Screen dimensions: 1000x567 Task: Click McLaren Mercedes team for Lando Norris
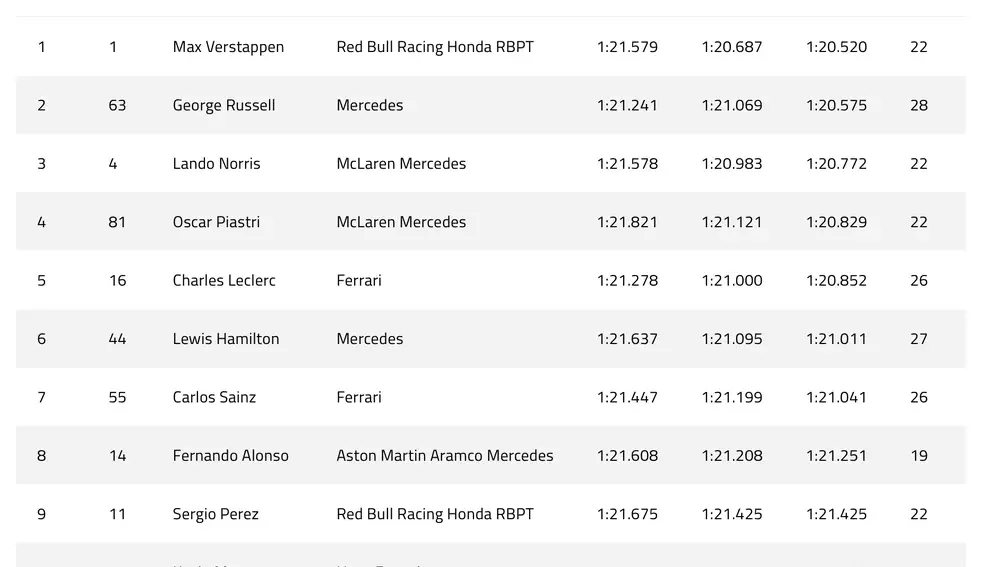tap(401, 164)
